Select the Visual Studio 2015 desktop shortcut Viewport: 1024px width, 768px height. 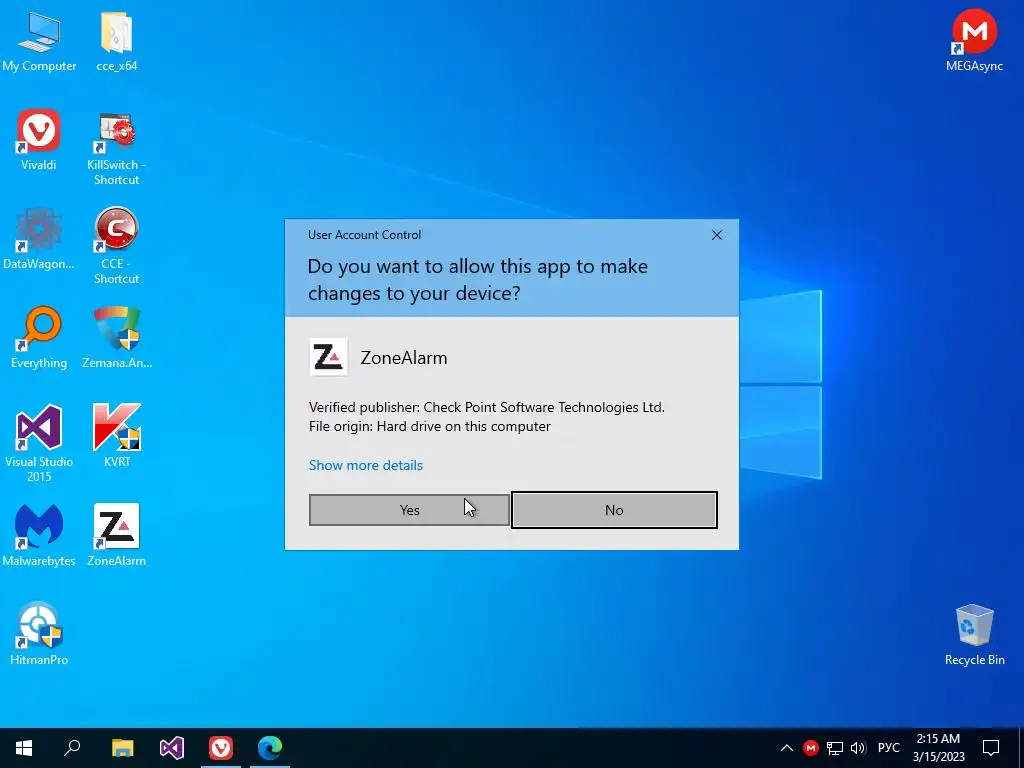[x=39, y=443]
